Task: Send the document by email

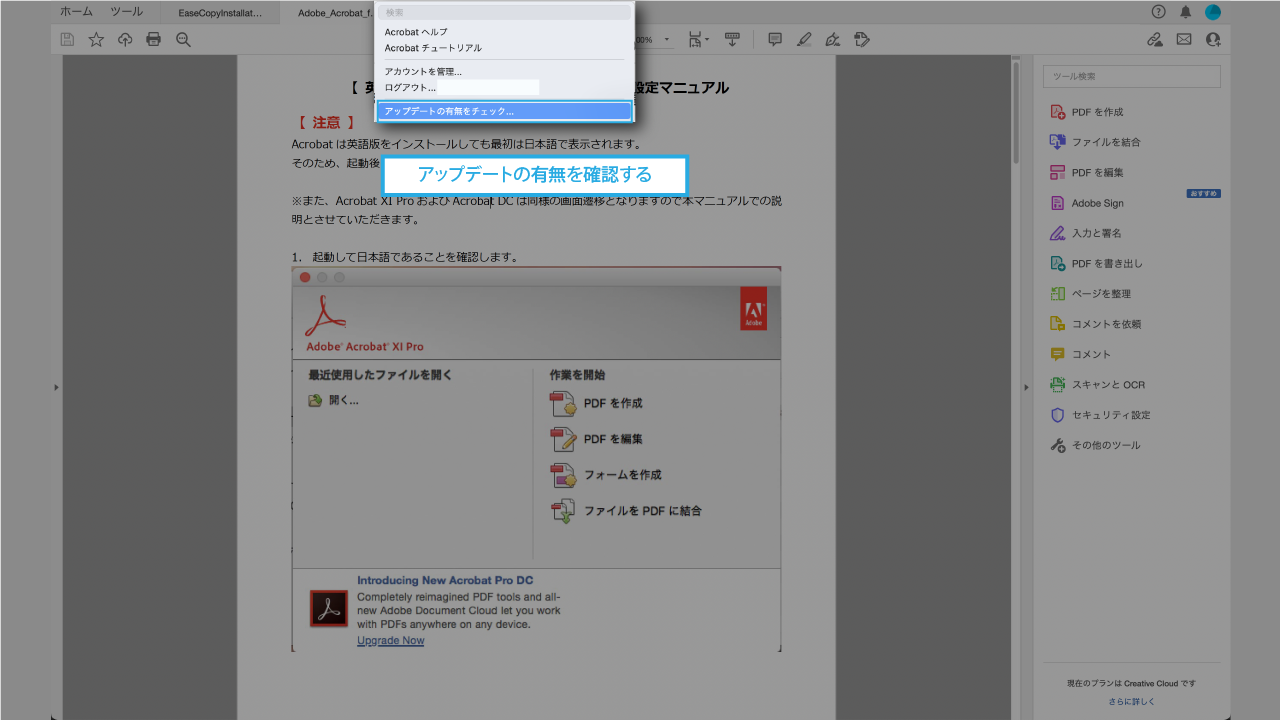Action: click(1184, 39)
